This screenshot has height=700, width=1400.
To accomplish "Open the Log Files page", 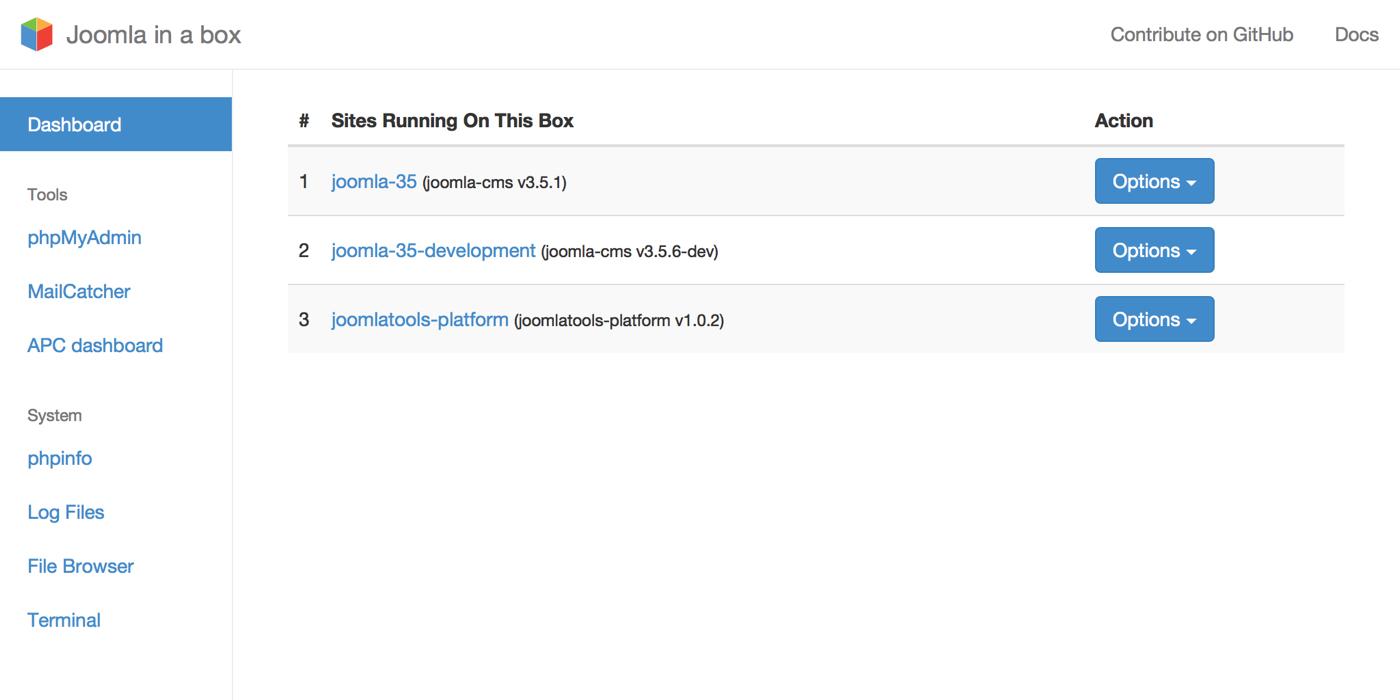I will click(x=66, y=513).
